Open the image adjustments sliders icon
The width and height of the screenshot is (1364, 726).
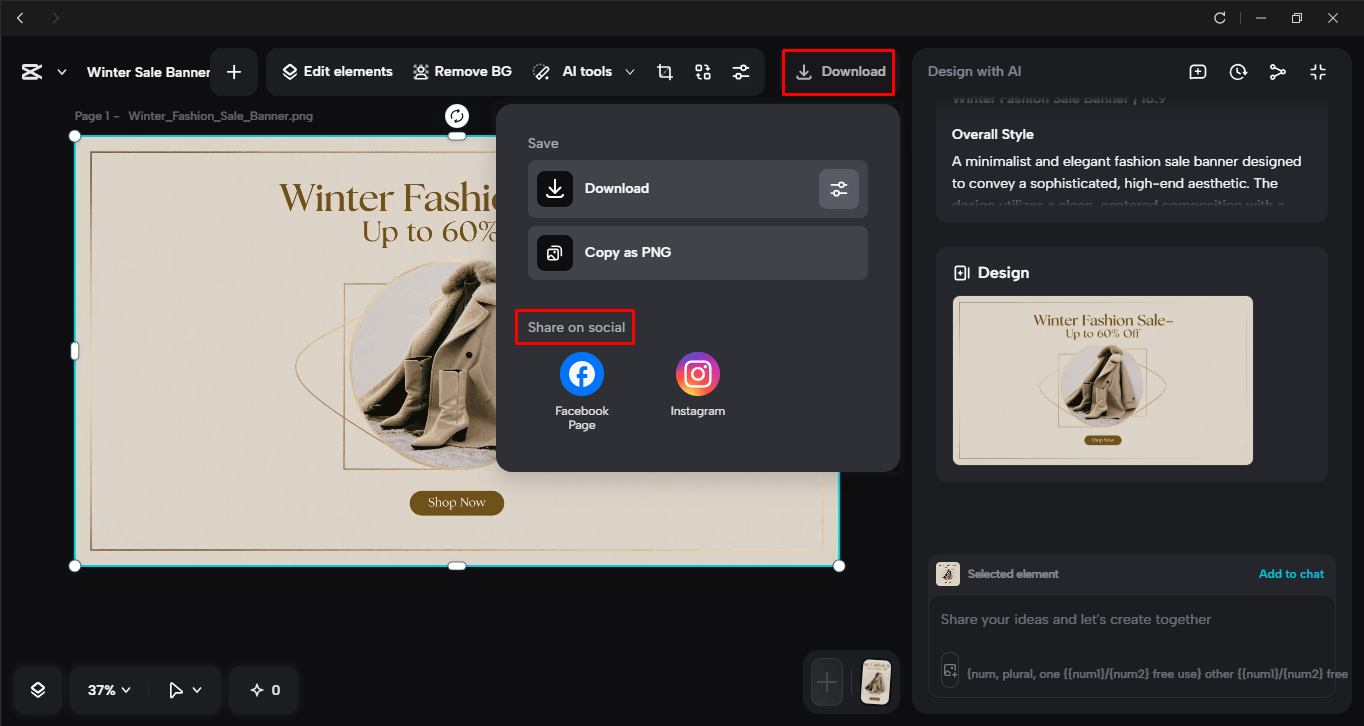click(x=740, y=71)
